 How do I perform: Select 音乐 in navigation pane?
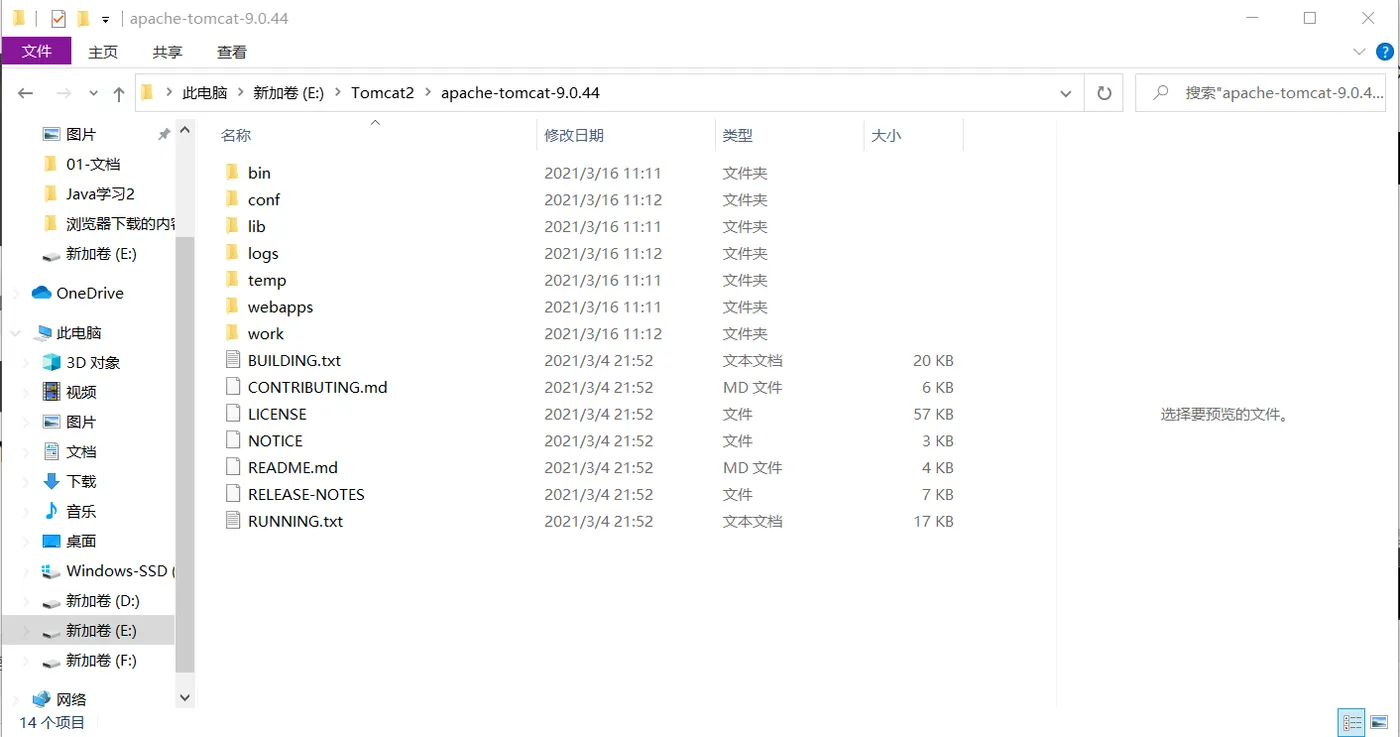[80, 511]
